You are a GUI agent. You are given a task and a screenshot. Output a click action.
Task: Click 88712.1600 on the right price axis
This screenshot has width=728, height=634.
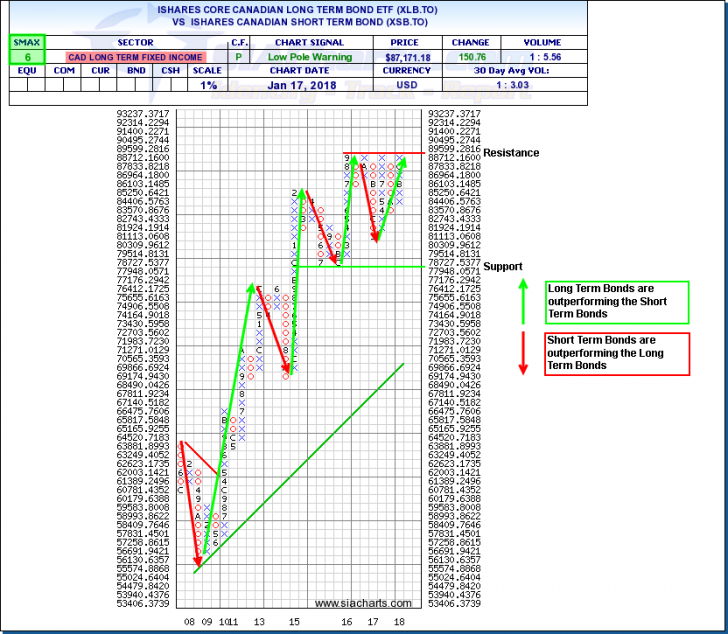coord(454,157)
